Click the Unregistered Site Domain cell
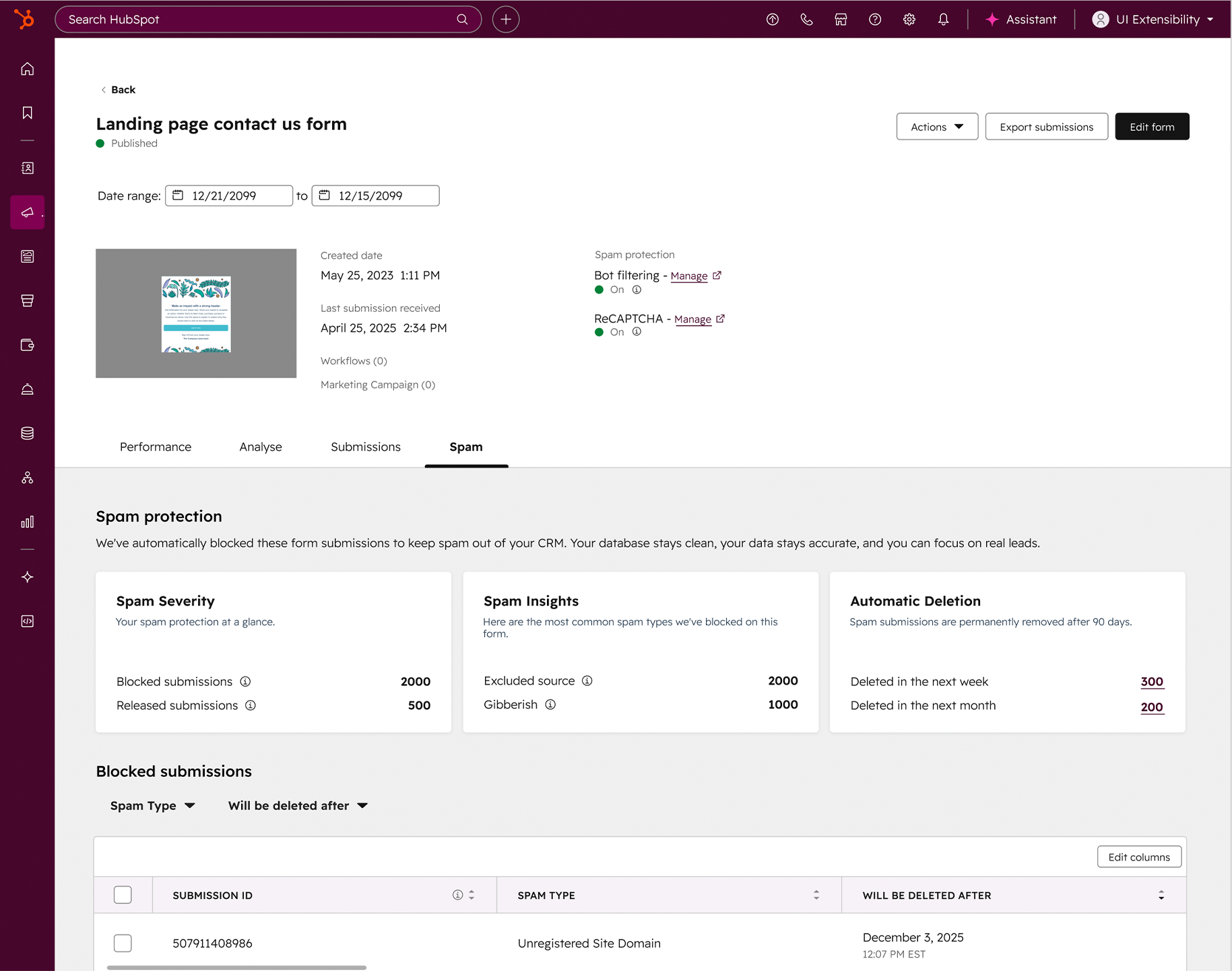Screen dimensions: 1232x971 pos(589,943)
